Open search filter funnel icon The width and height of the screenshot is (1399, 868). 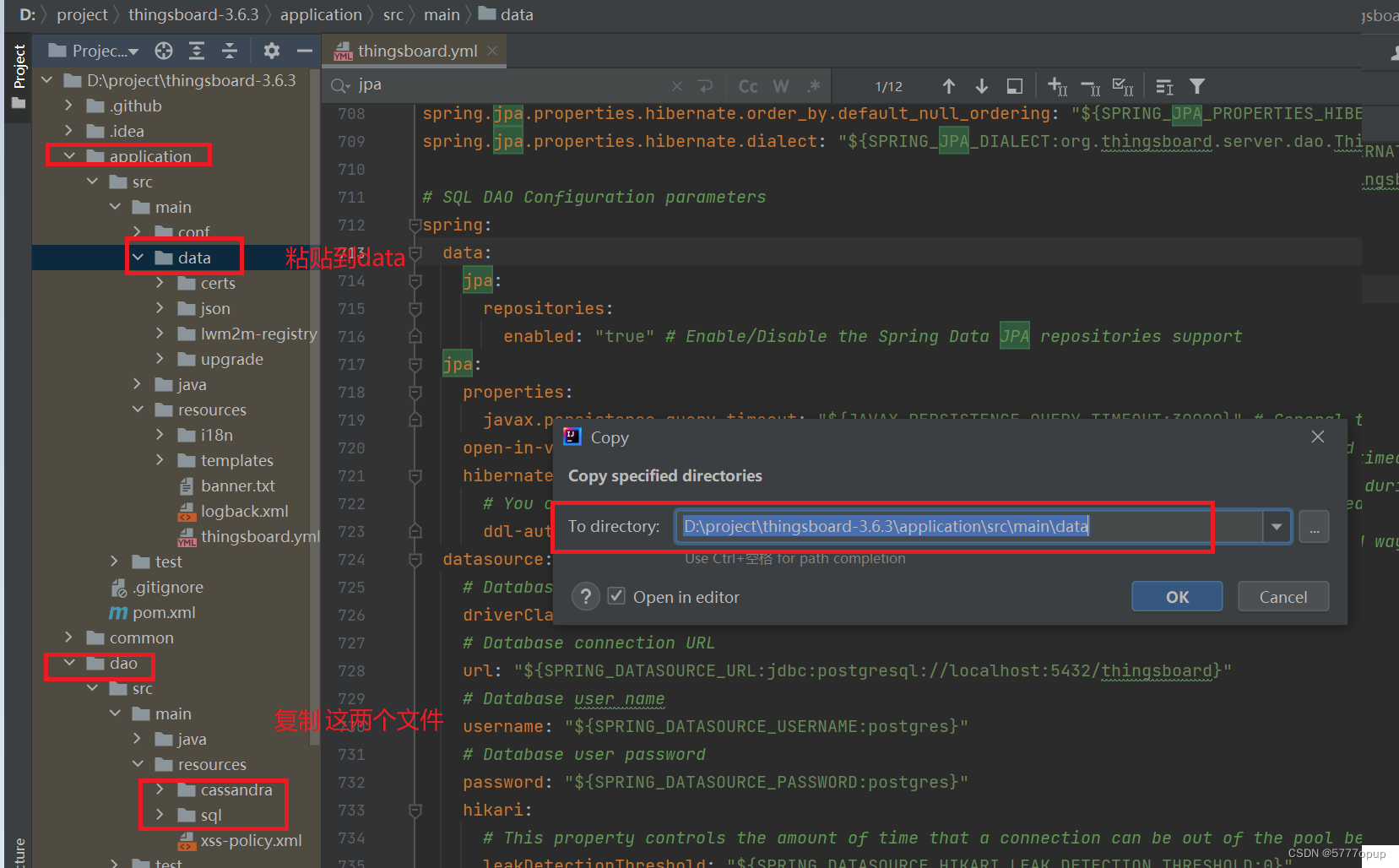point(1197,86)
